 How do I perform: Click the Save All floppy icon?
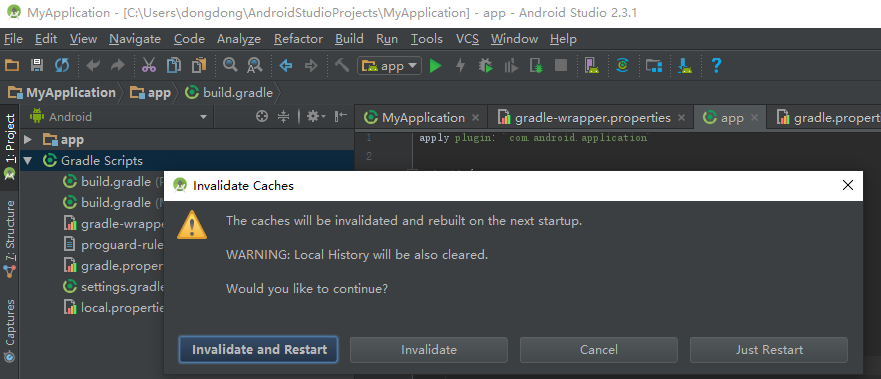tap(37, 66)
